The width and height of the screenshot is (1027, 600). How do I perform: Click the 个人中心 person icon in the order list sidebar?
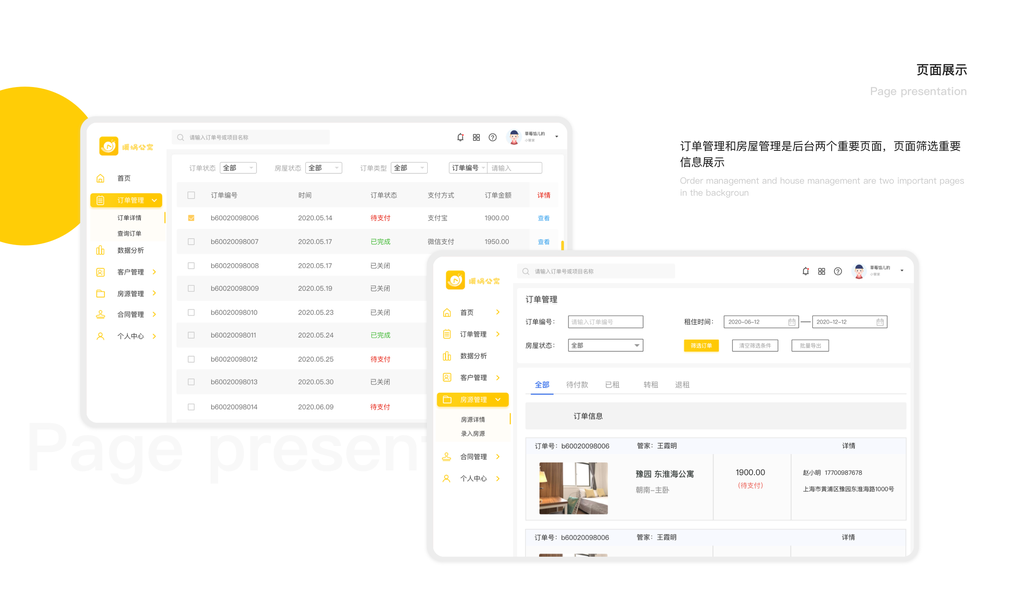(100, 336)
